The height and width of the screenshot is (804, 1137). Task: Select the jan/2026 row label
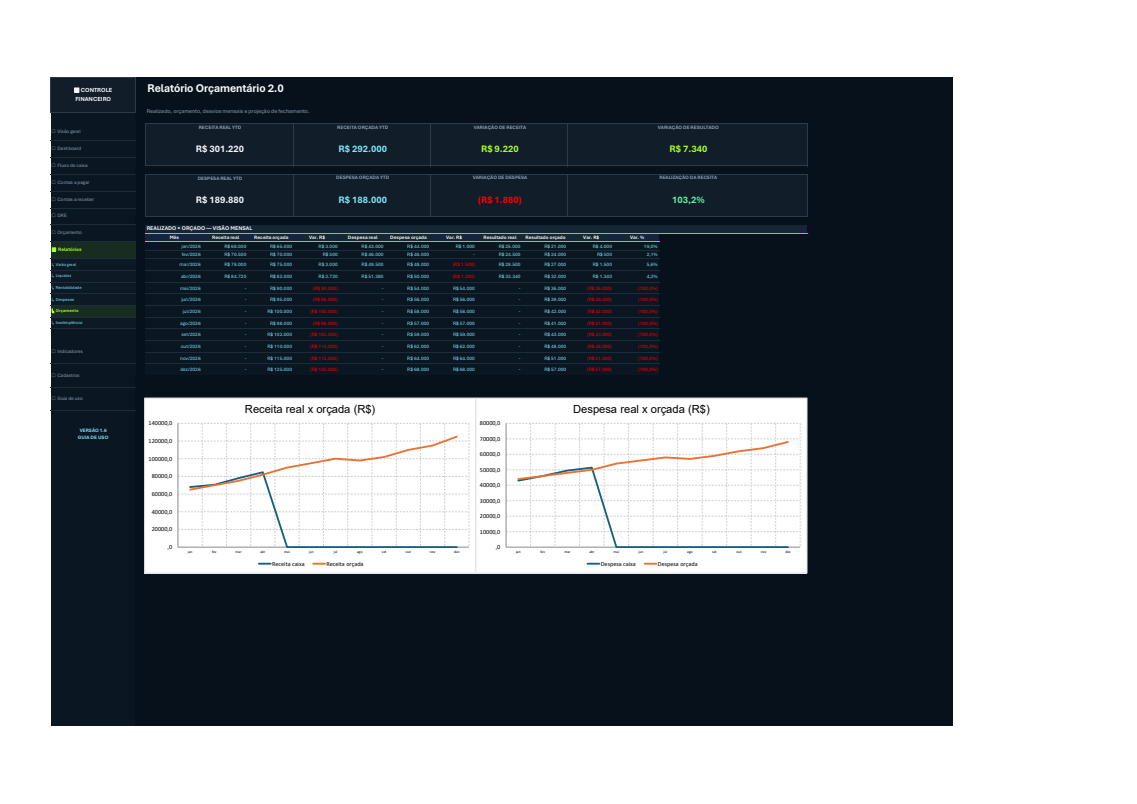pyautogui.click(x=191, y=246)
